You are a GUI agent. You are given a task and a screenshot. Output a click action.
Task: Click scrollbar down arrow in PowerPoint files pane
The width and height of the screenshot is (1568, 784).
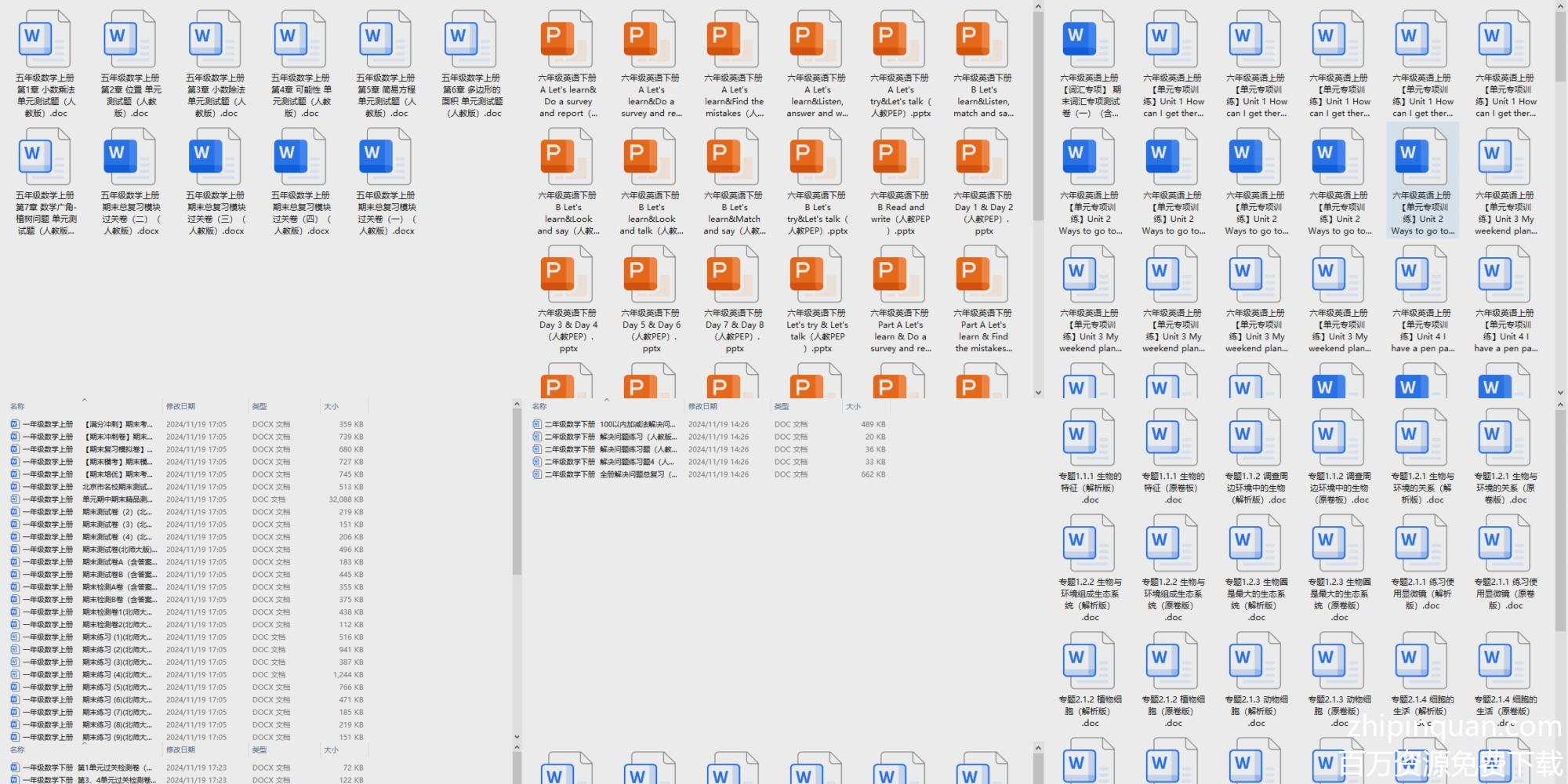[x=1038, y=393]
